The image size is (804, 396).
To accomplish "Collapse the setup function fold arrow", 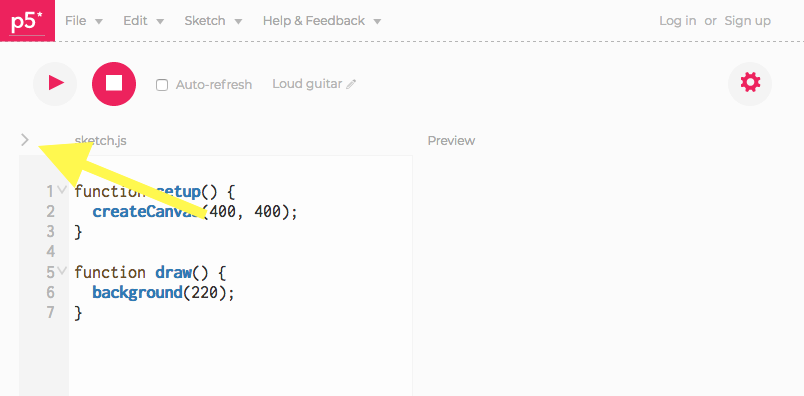I will pos(62,190).
